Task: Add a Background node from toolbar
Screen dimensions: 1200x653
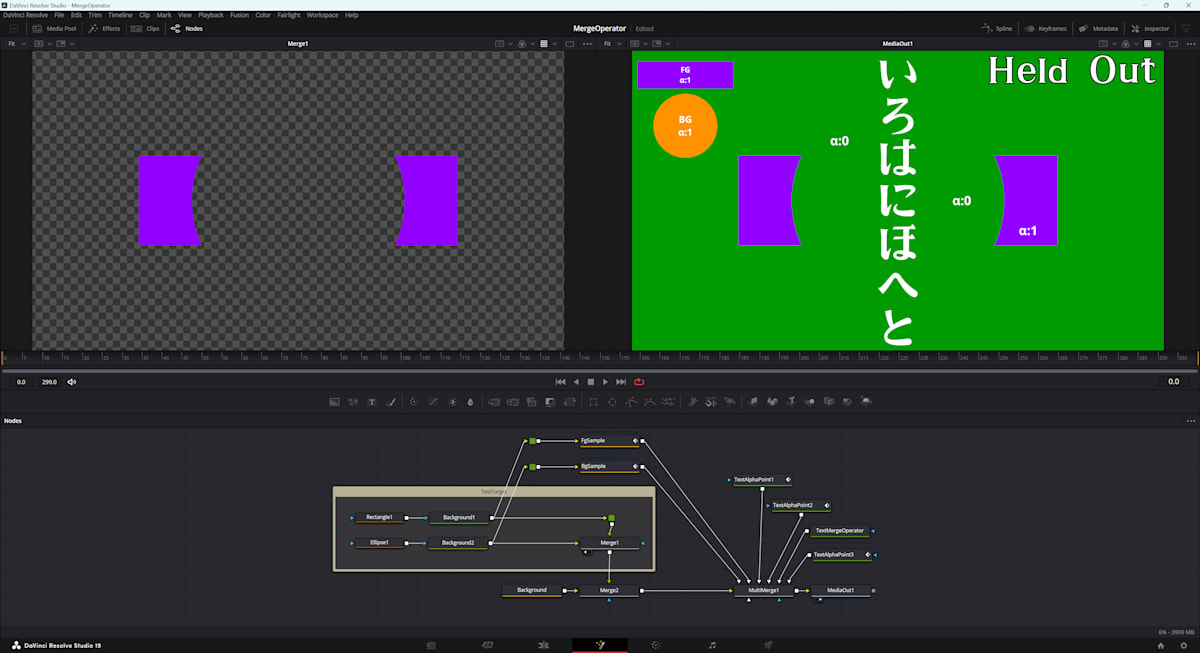Action: click(x=334, y=402)
